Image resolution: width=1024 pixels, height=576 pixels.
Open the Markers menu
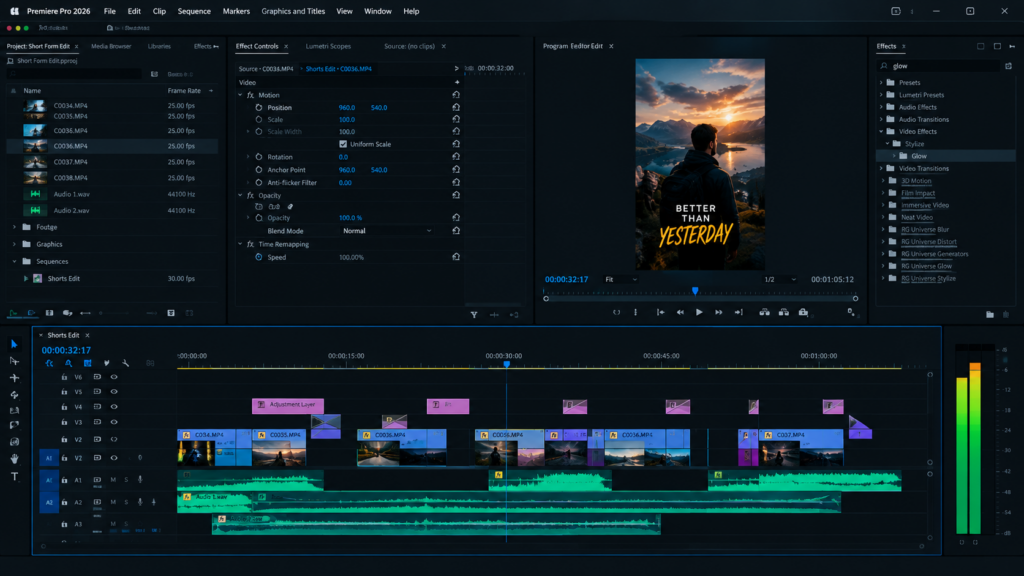[236, 11]
